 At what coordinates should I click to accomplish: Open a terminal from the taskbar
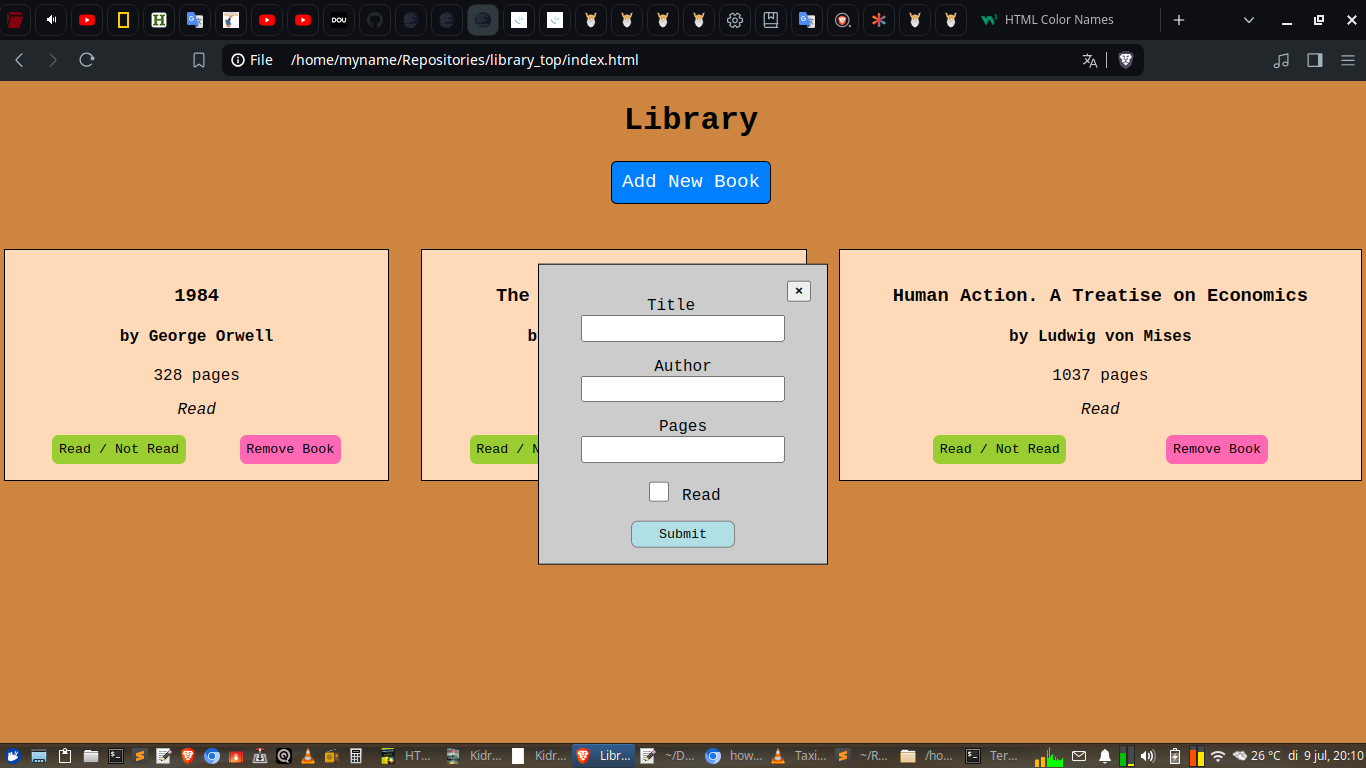[x=116, y=755]
